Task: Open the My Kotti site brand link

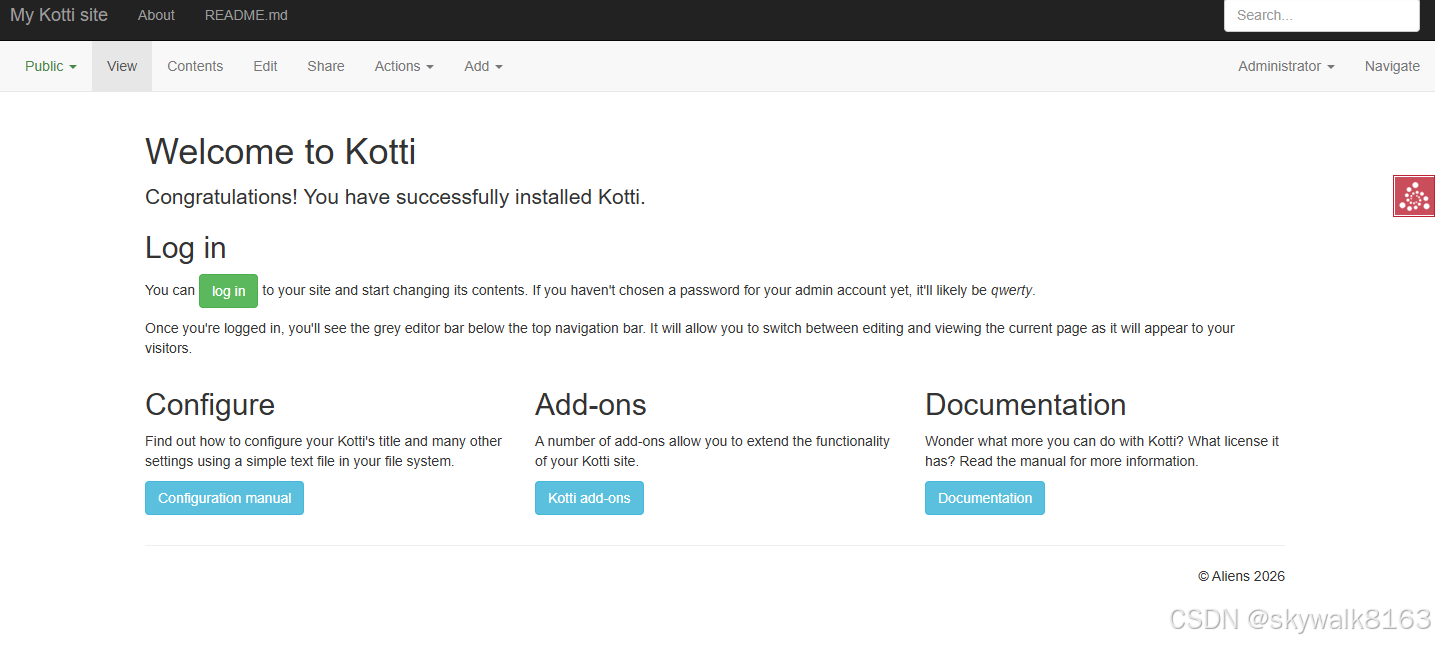Action: (x=59, y=15)
